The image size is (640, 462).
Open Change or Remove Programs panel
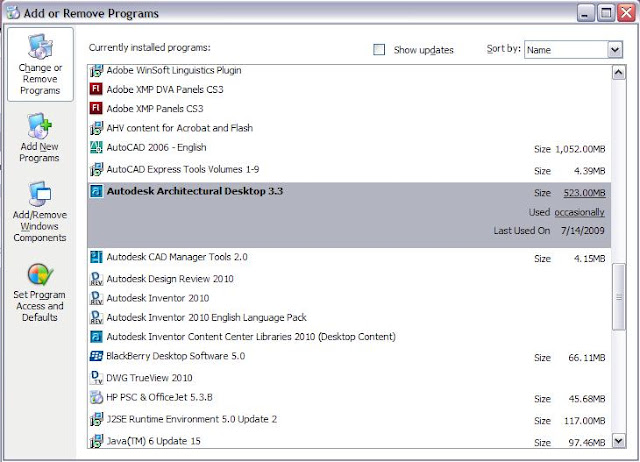[40, 64]
